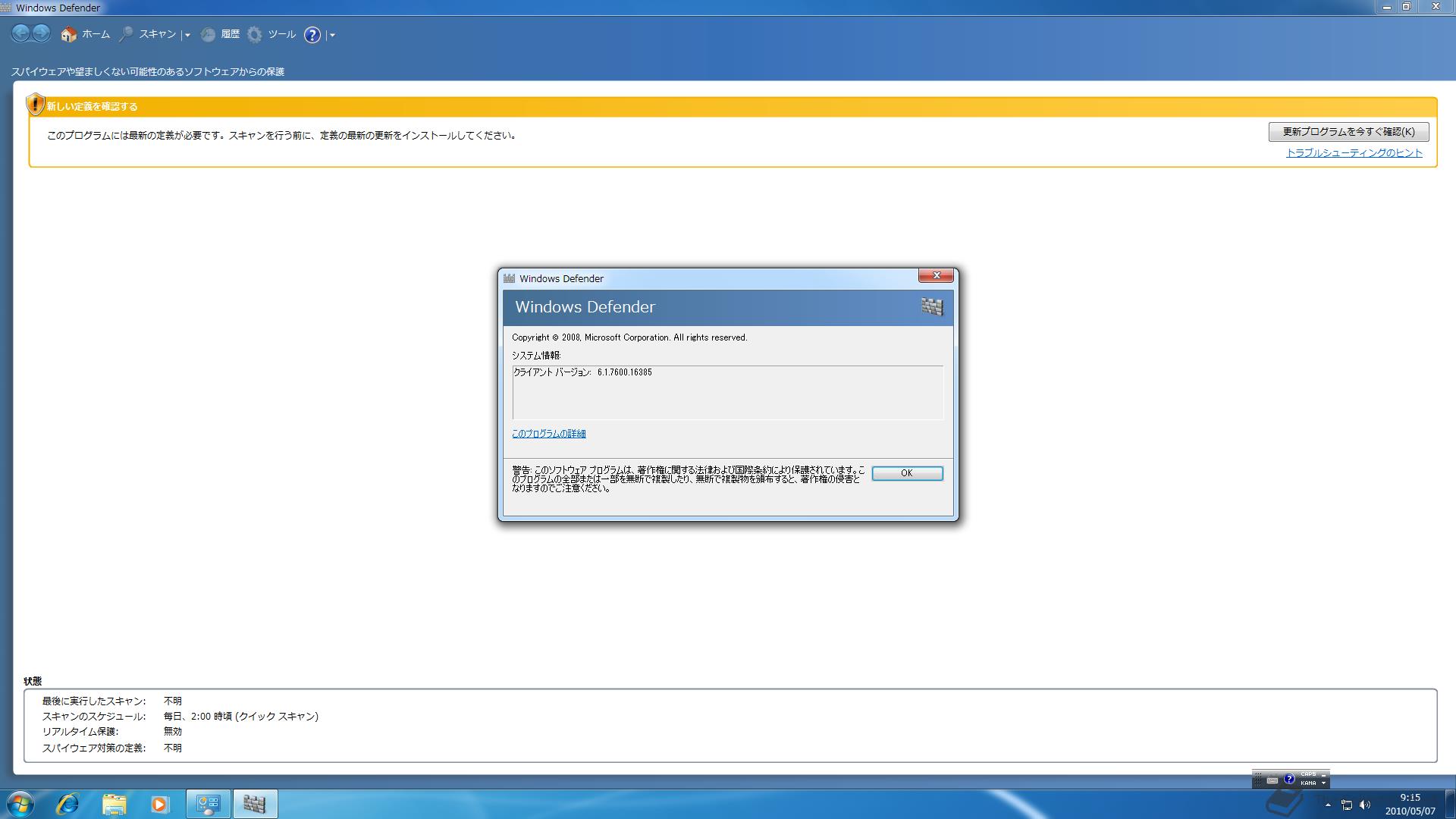Screen dimensions: 1456x819
Task: Click the Windows Defender taskbar button
Action: point(255,804)
